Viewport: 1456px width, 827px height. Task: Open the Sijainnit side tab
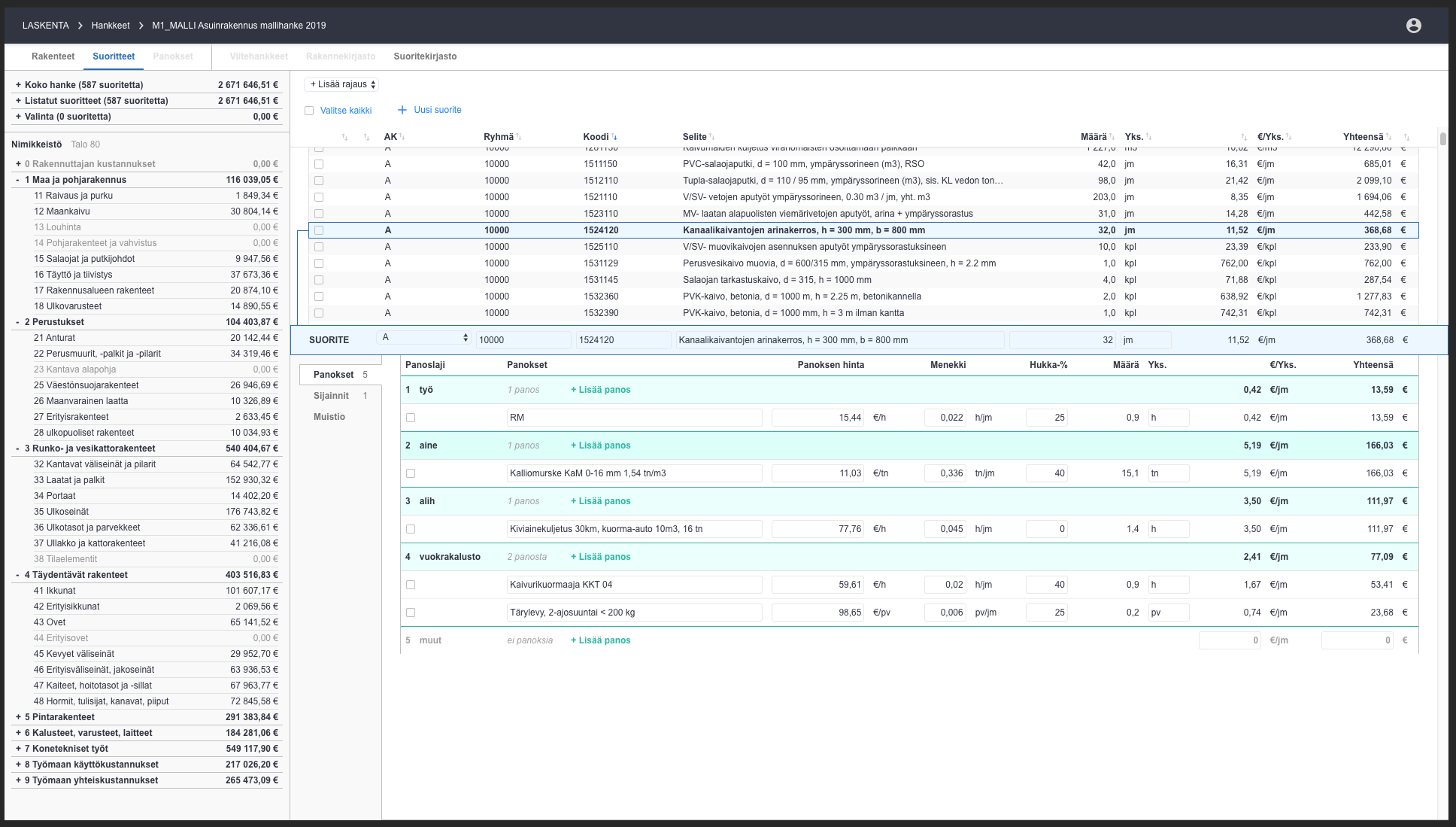point(331,396)
